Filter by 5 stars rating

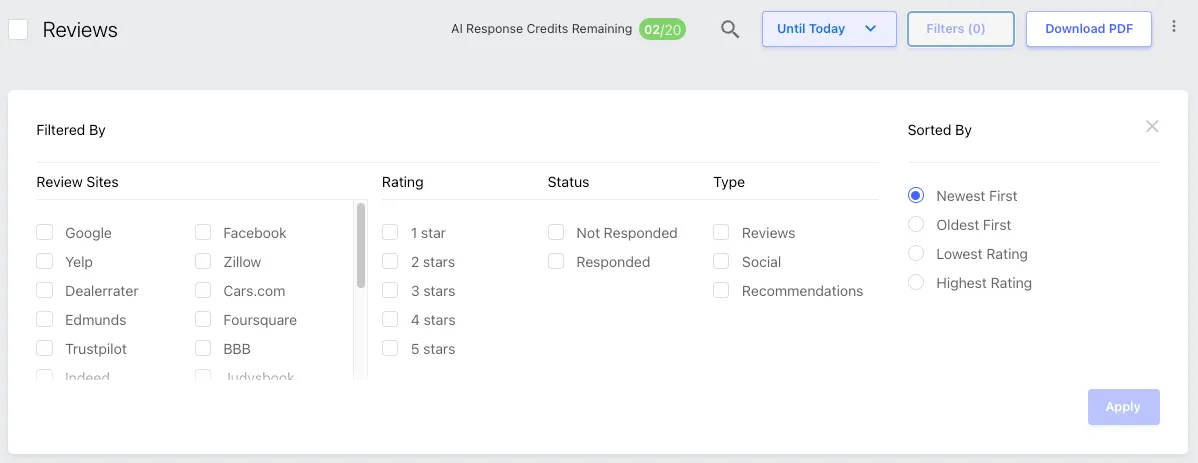tap(390, 348)
